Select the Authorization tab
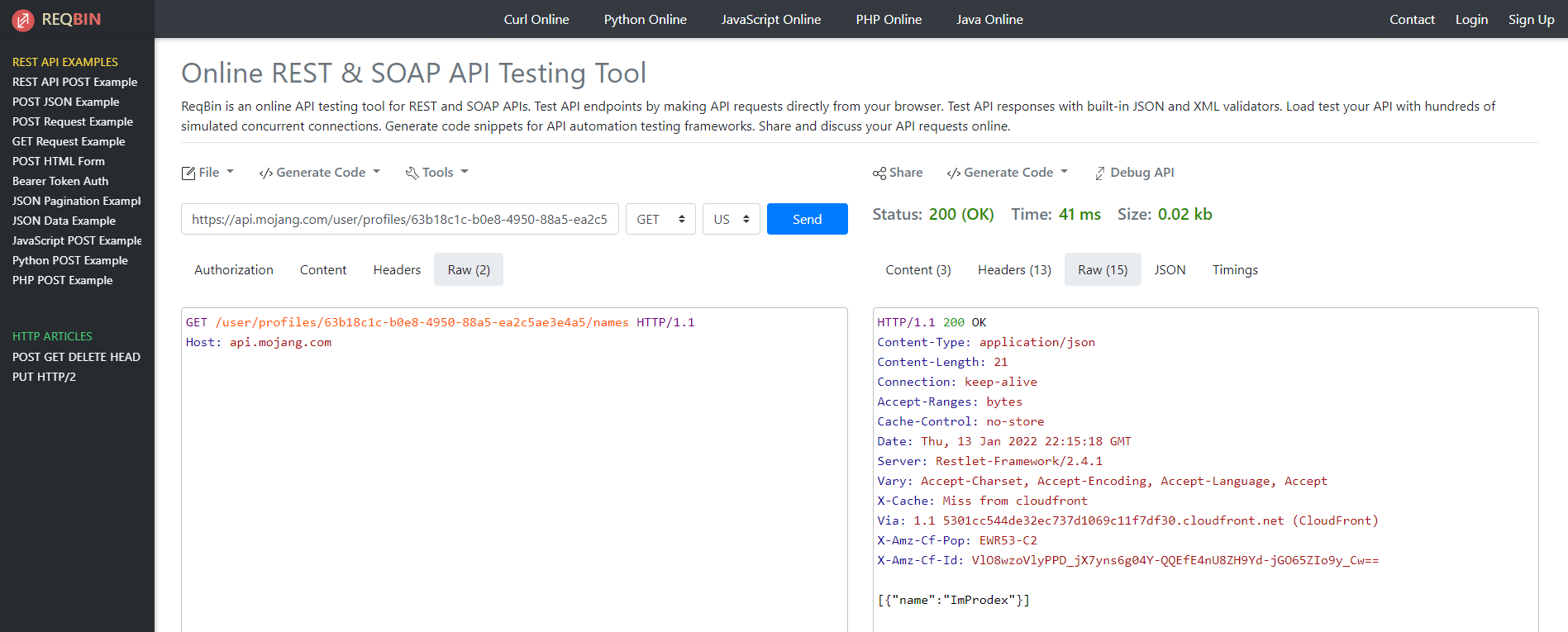This screenshot has height=632, width=1568. (x=233, y=270)
